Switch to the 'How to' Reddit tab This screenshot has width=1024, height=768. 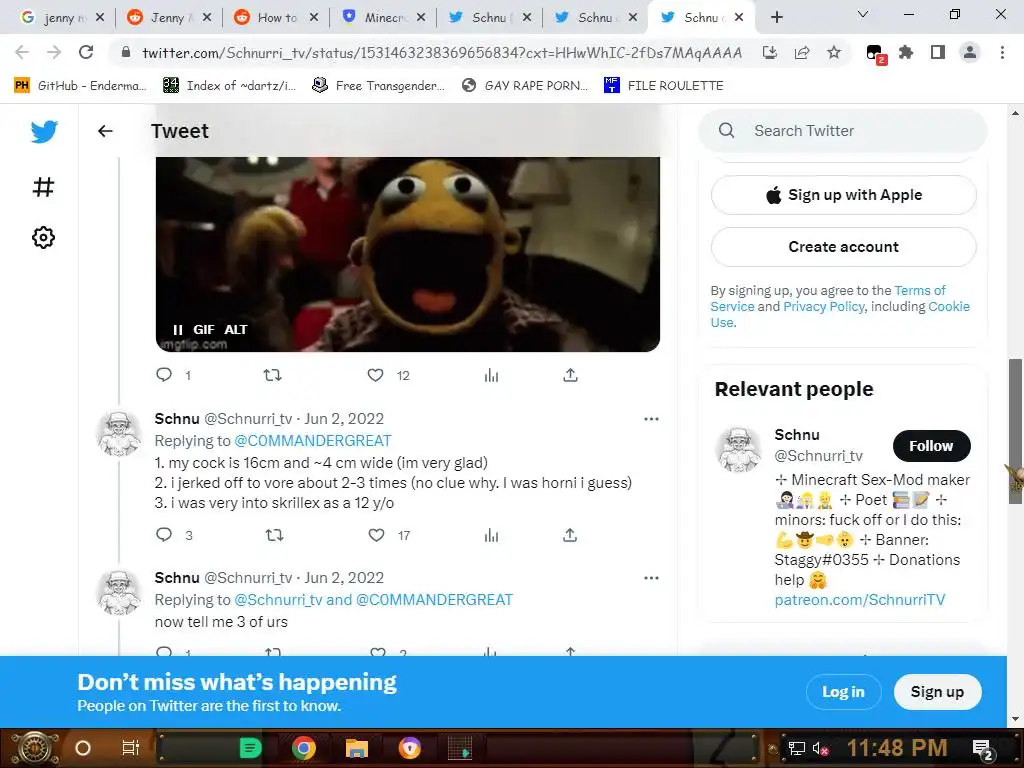tap(274, 18)
